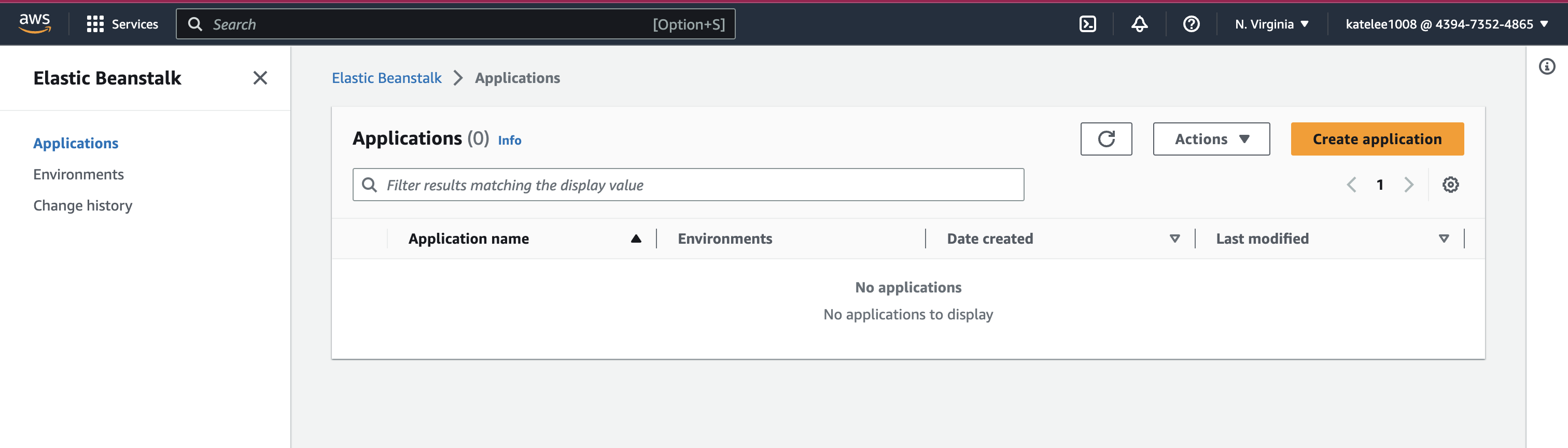The height and width of the screenshot is (448, 1568).
Task: Focus the AWS top search field
Action: [455, 24]
